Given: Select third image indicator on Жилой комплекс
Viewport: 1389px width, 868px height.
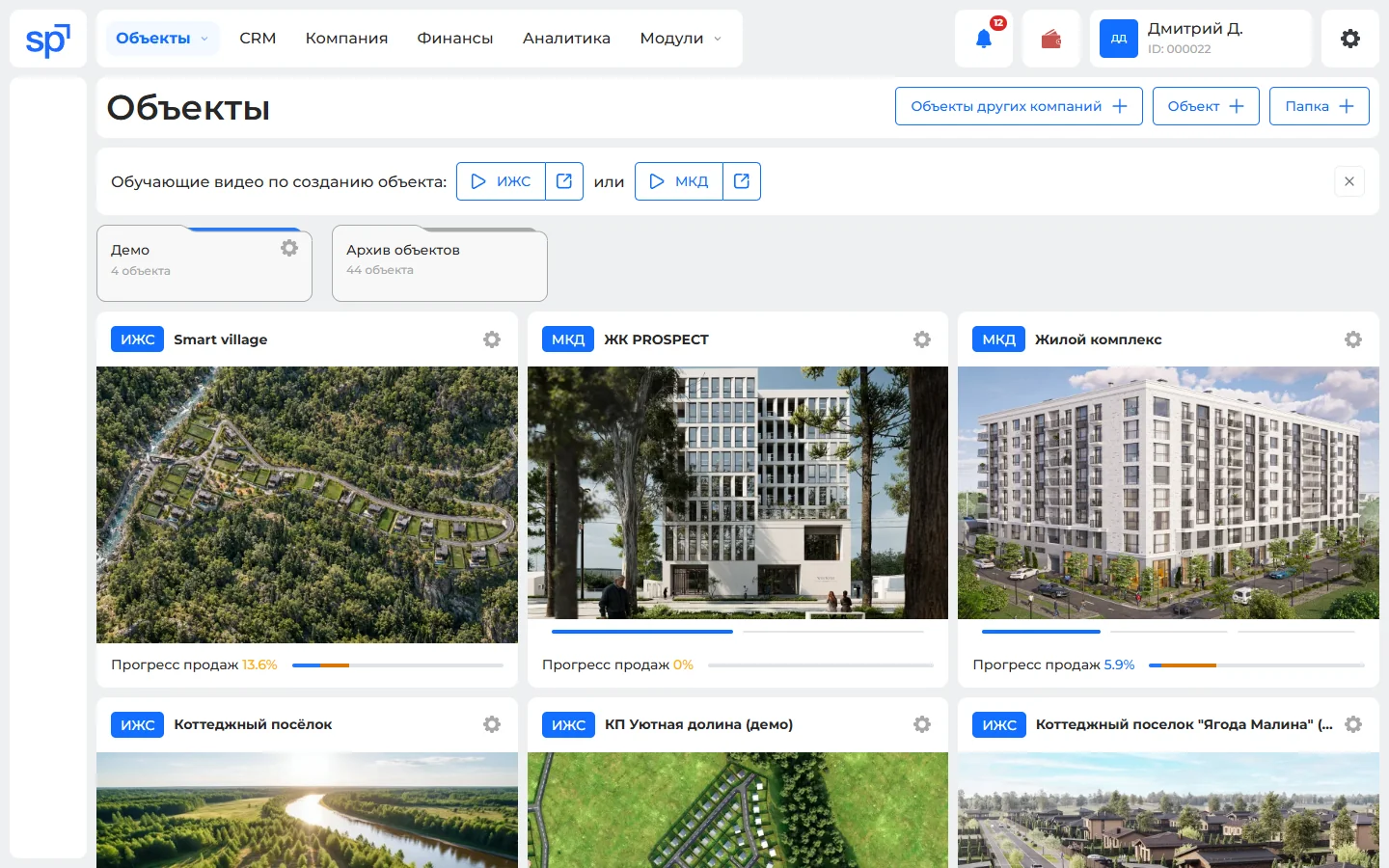Looking at the screenshot, I should pyautogui.click(x=1296, y=632).
